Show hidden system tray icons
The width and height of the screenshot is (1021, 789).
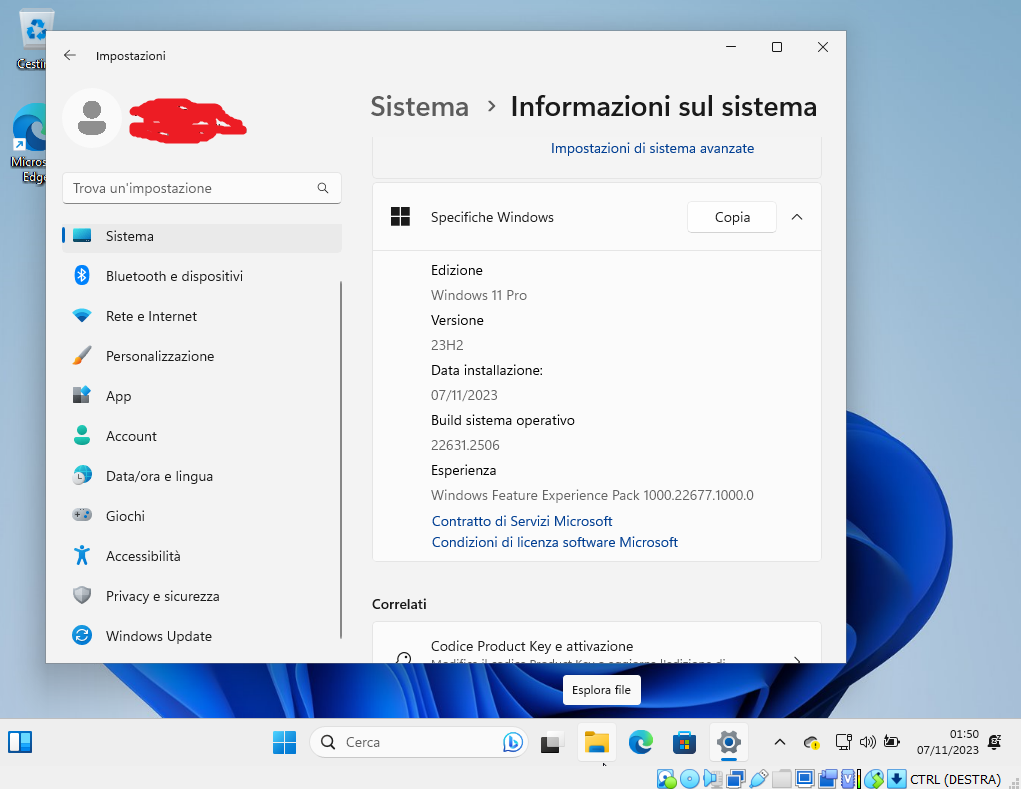779,742
